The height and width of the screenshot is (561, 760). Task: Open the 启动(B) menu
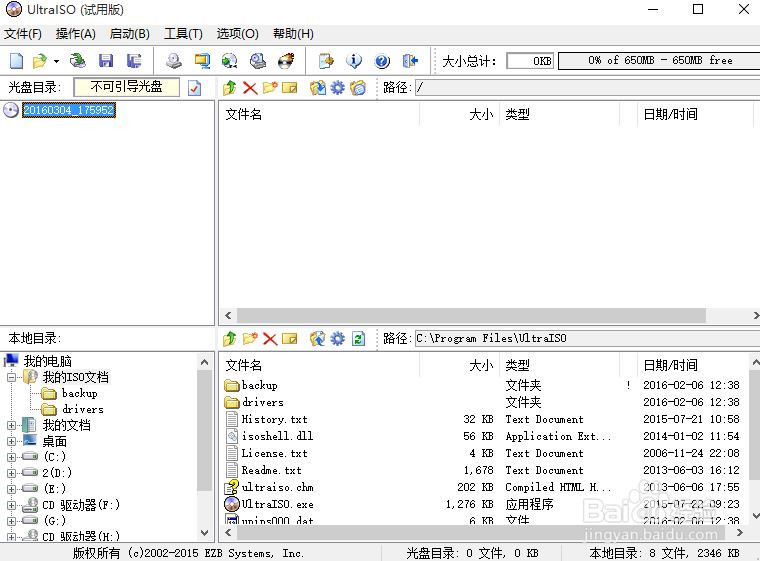129,34
